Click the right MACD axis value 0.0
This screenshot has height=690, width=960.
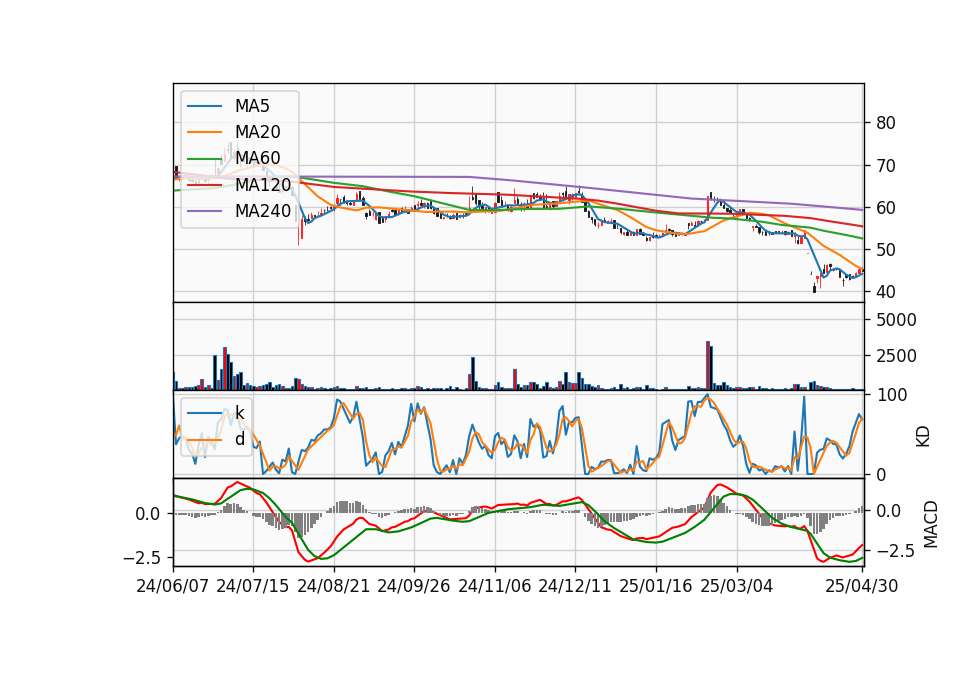tap(889, 511)
